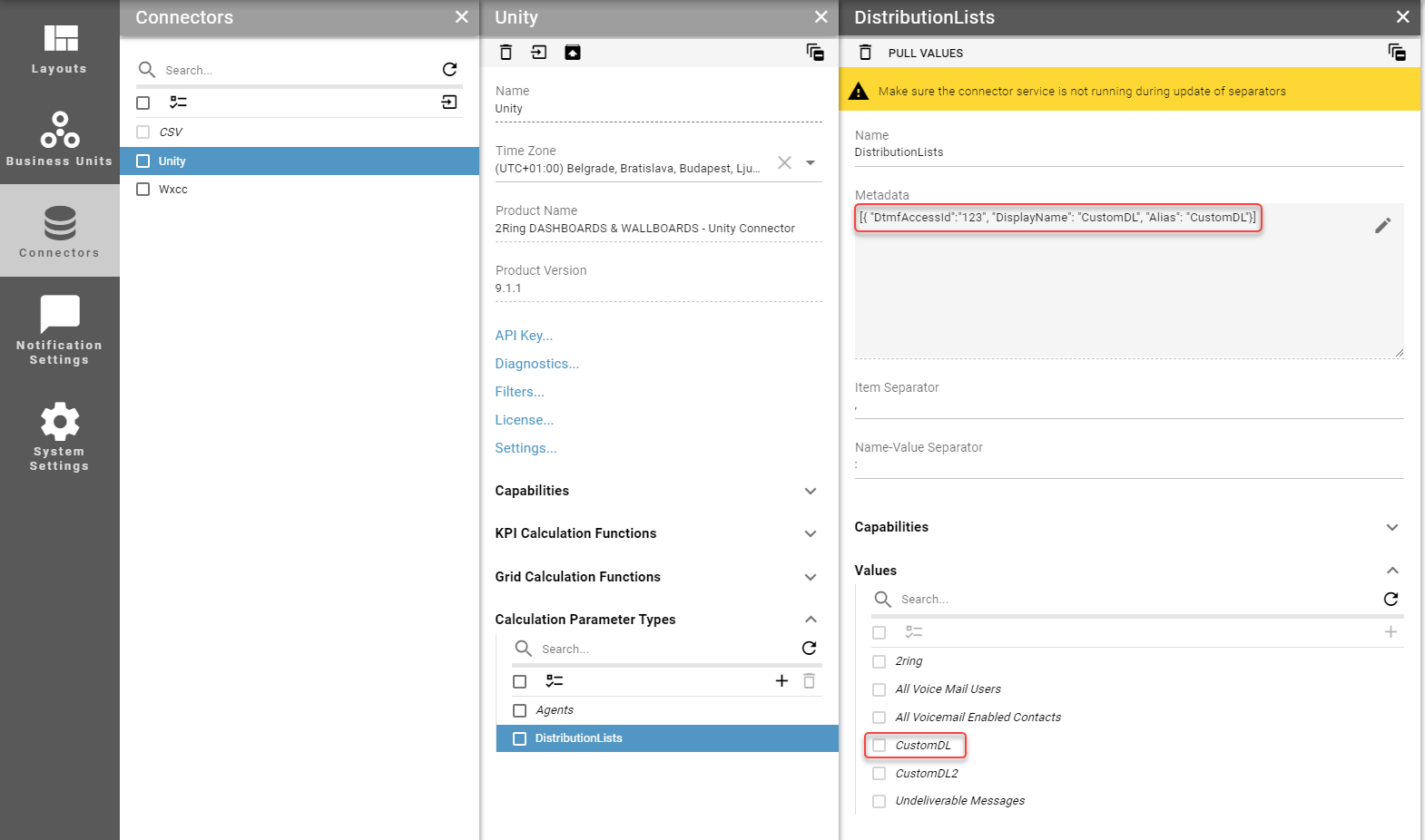Collapse the Values section
This screenshot has width=1425, height=840.
pyautogui.click(x=1392, y=571)
